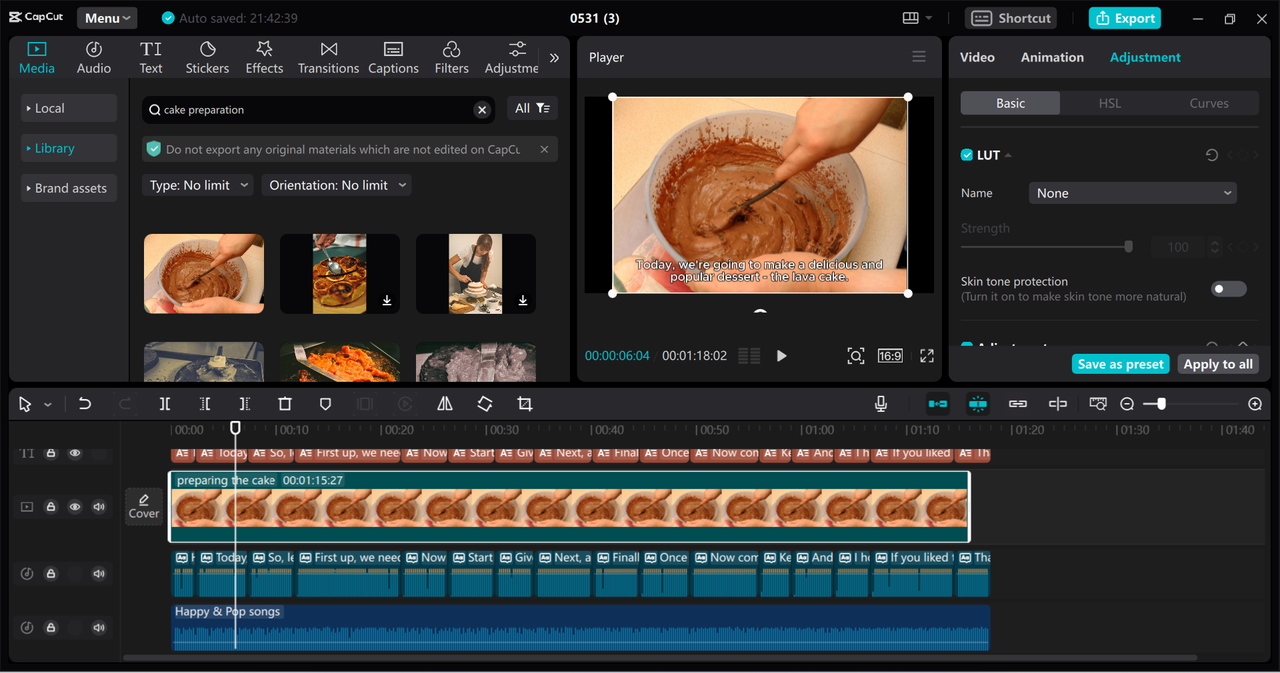Viewport: 1280px width, 673px height.
Task: Select the HSL adjustment sub-tab
Action: click(x=1110, y=103)
